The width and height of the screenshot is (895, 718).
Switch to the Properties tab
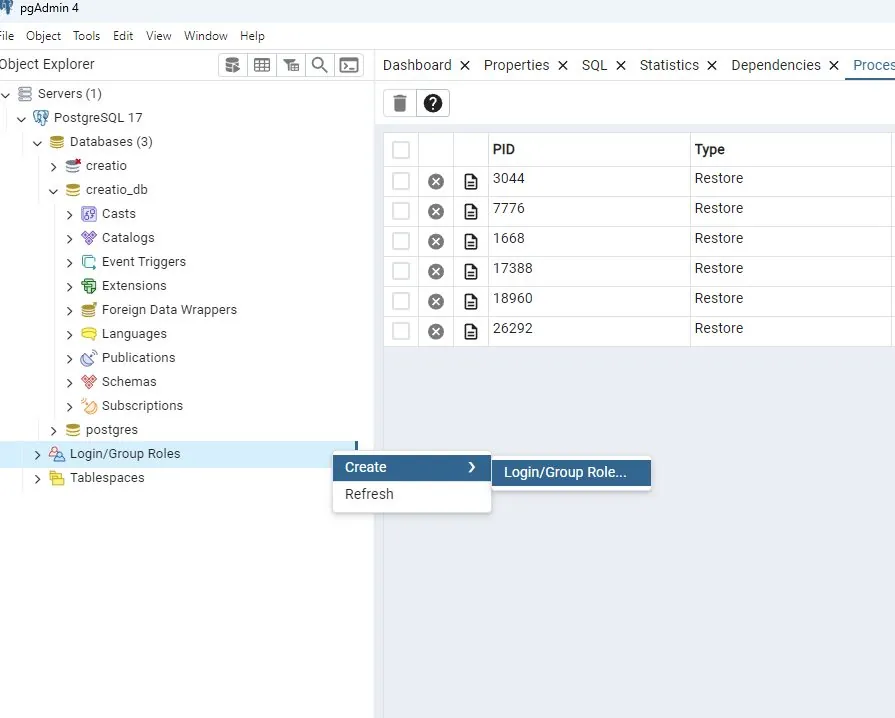pyautogui.click(x=517, y=65)
